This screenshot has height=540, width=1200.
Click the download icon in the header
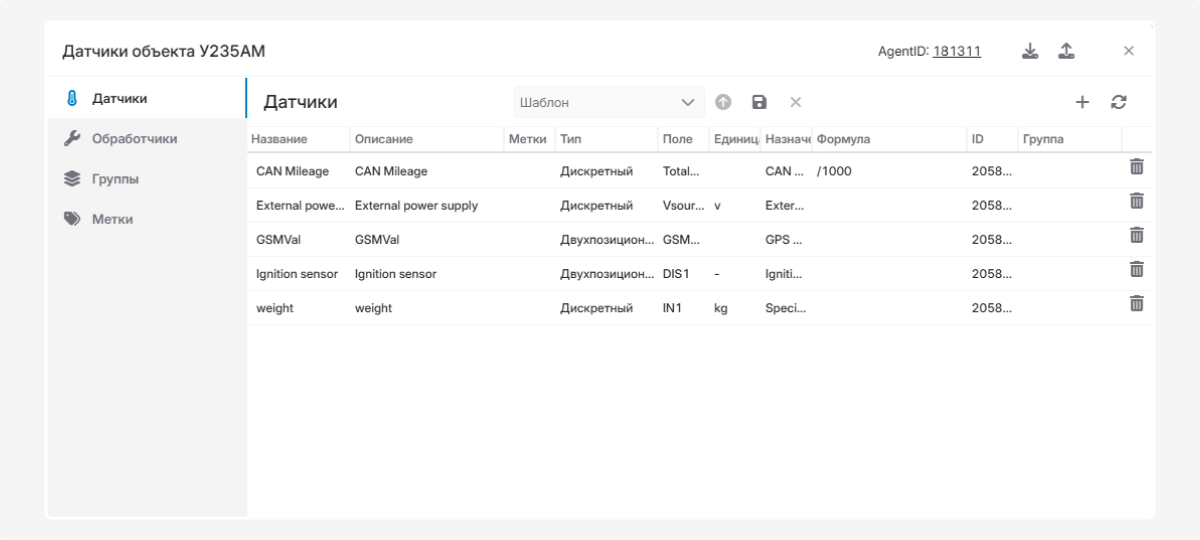click(x=1031, y=51)
